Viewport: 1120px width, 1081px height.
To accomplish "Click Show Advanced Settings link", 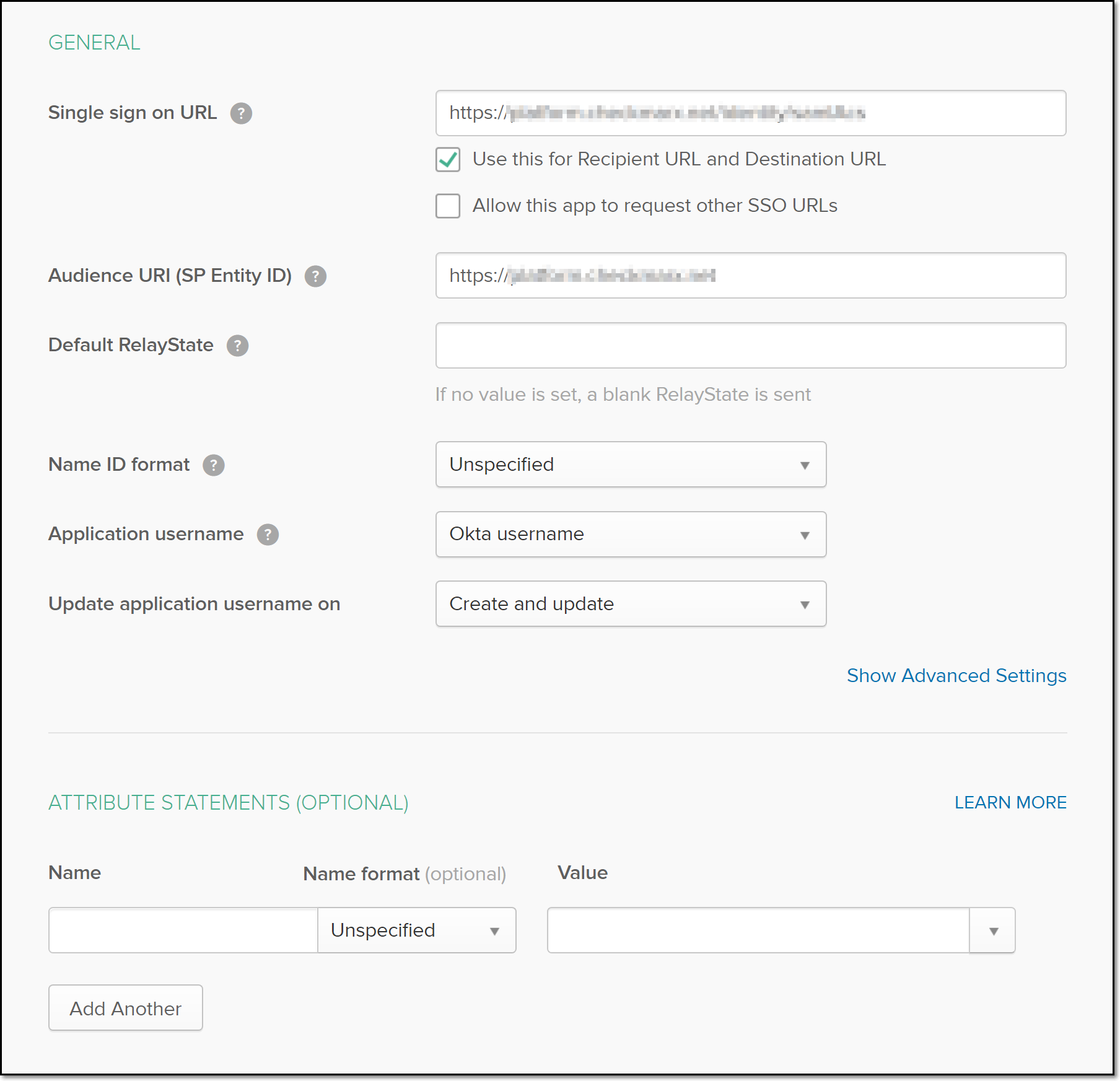I will pyautogui.click(x=956, y=675).
